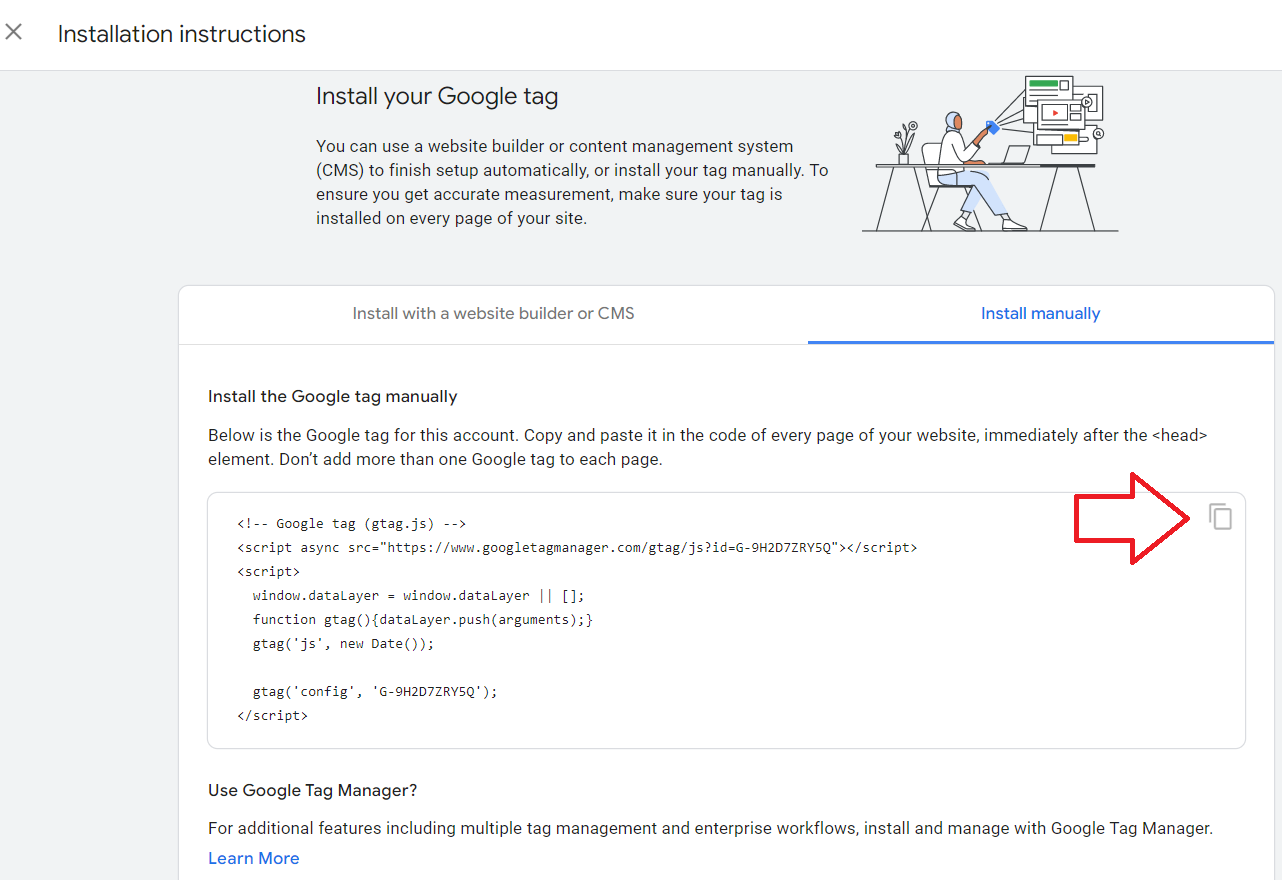Switch to Install with a website builder or CMS tab
1282x880 pixels.
[x=493, y=314]
